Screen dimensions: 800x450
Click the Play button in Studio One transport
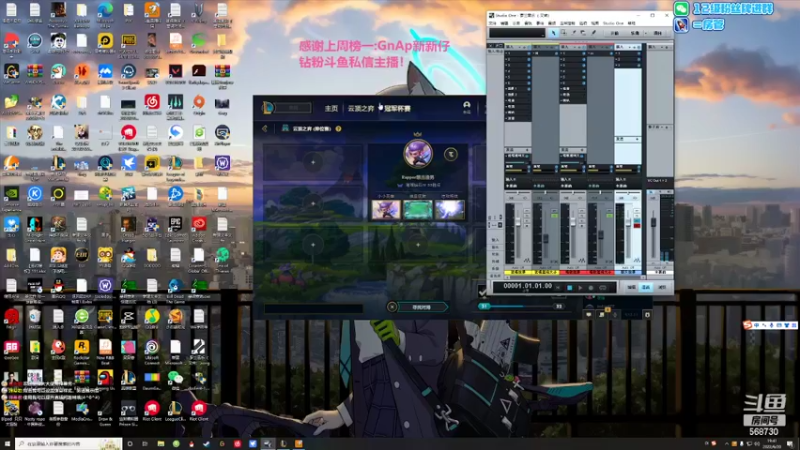coord(580,287)
